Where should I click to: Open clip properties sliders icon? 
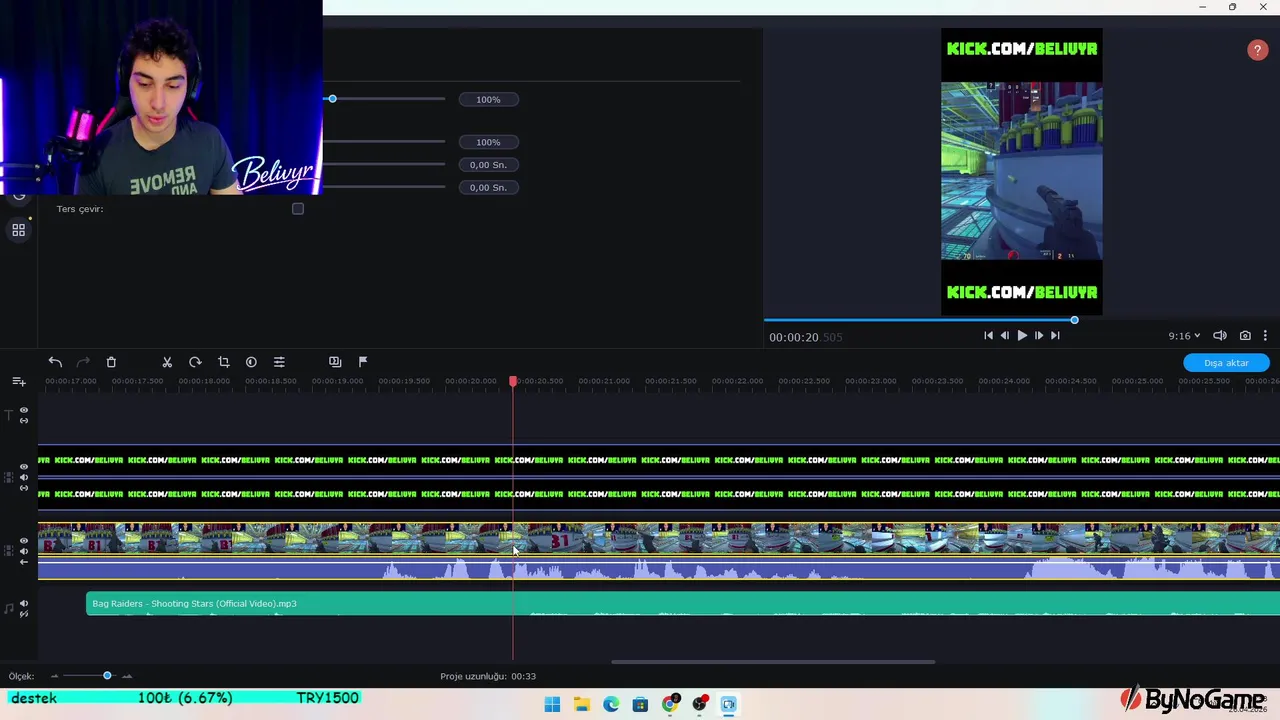point(279,362)
